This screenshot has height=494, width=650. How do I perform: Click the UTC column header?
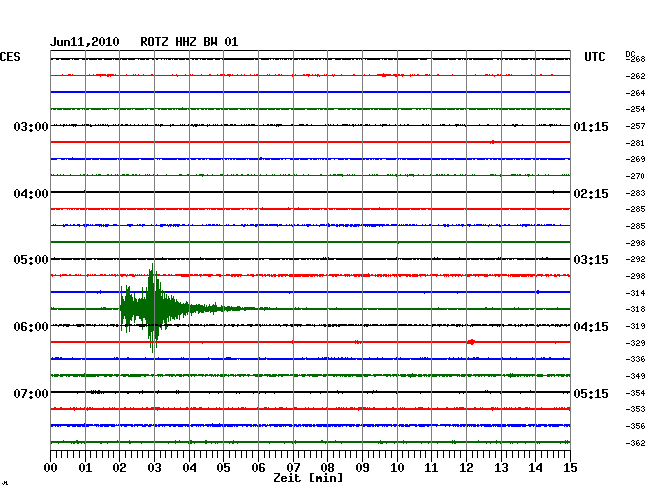pyautogui.click(x=594, y=57)
